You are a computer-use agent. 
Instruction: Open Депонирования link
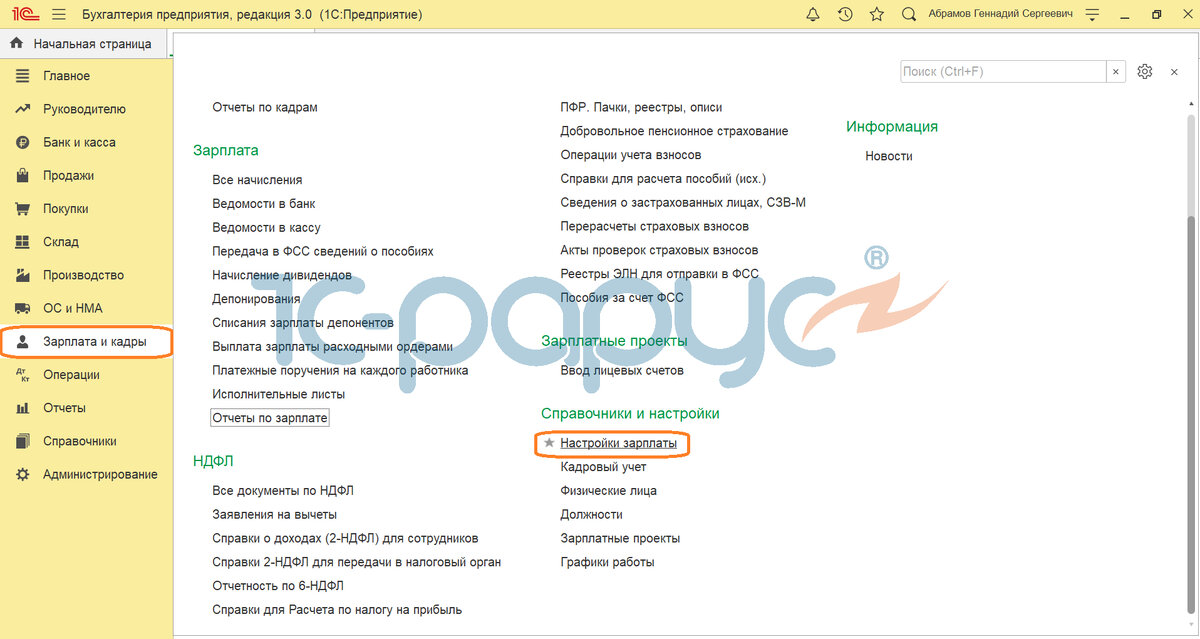tap(256, 299)
